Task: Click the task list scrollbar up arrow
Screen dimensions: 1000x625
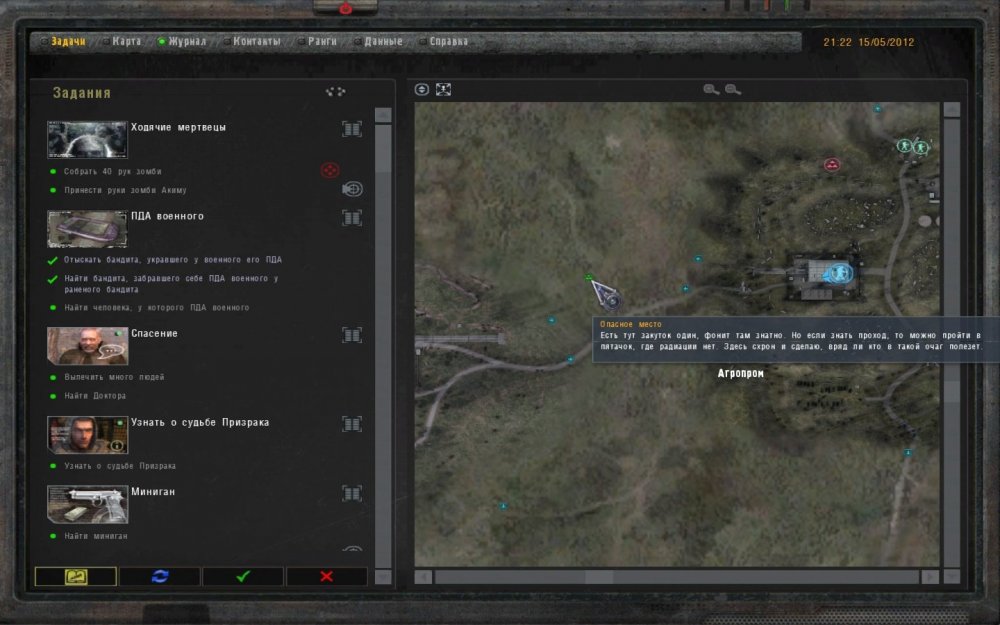Action: [383, 115]
